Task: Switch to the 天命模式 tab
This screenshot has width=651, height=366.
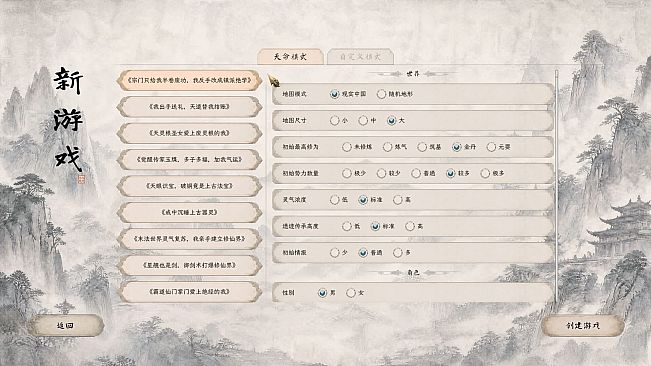Action: pos(290,56)
